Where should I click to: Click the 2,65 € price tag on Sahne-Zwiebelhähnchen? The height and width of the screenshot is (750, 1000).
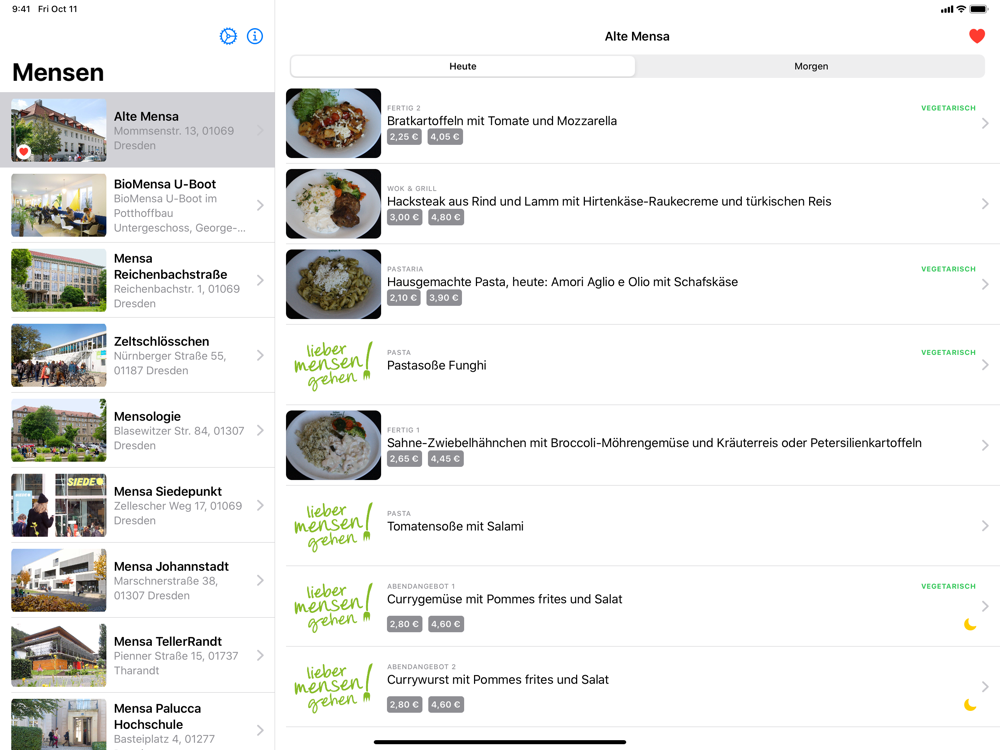[x=404, y=459]
